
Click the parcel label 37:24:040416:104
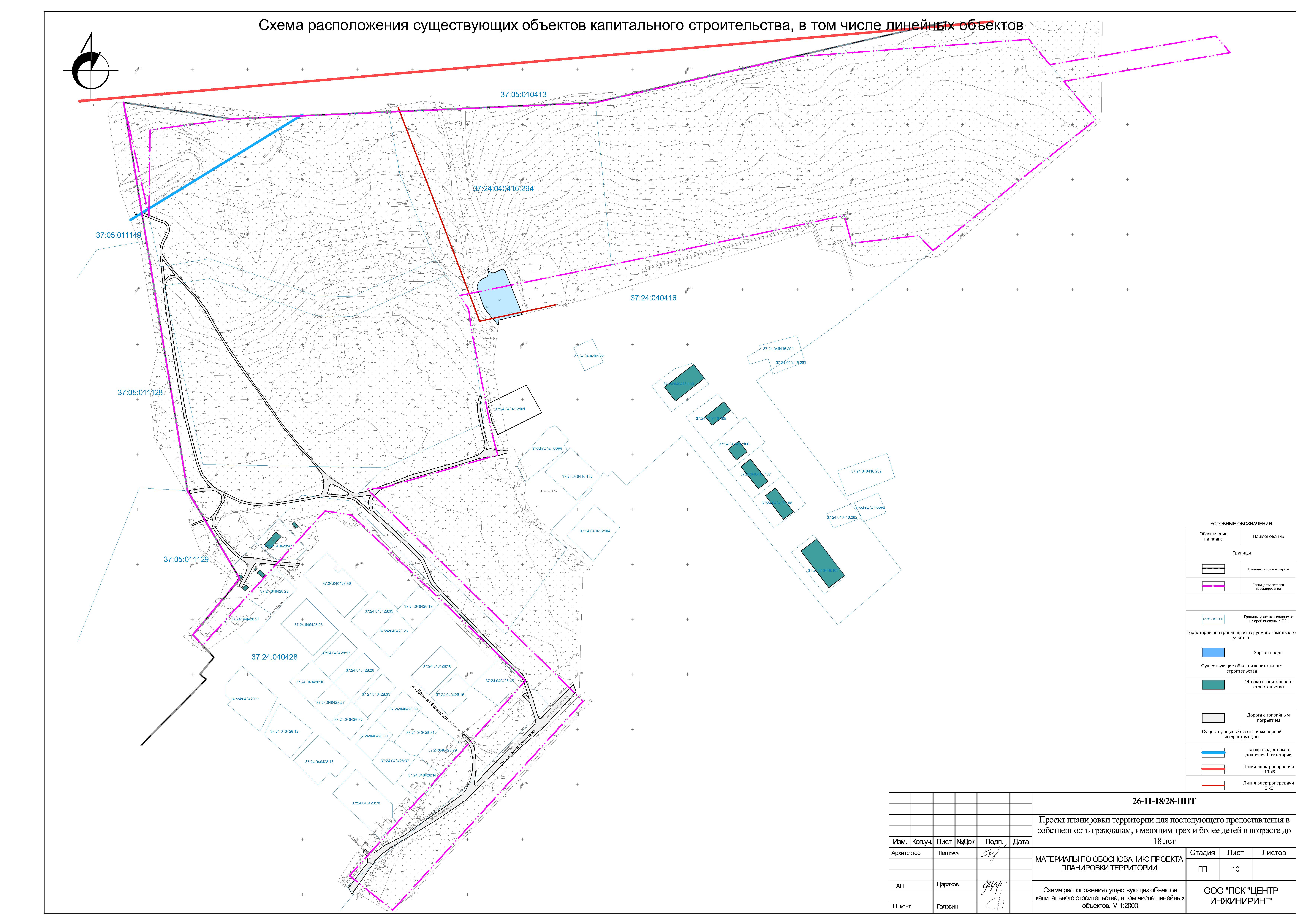pos(595,531)
